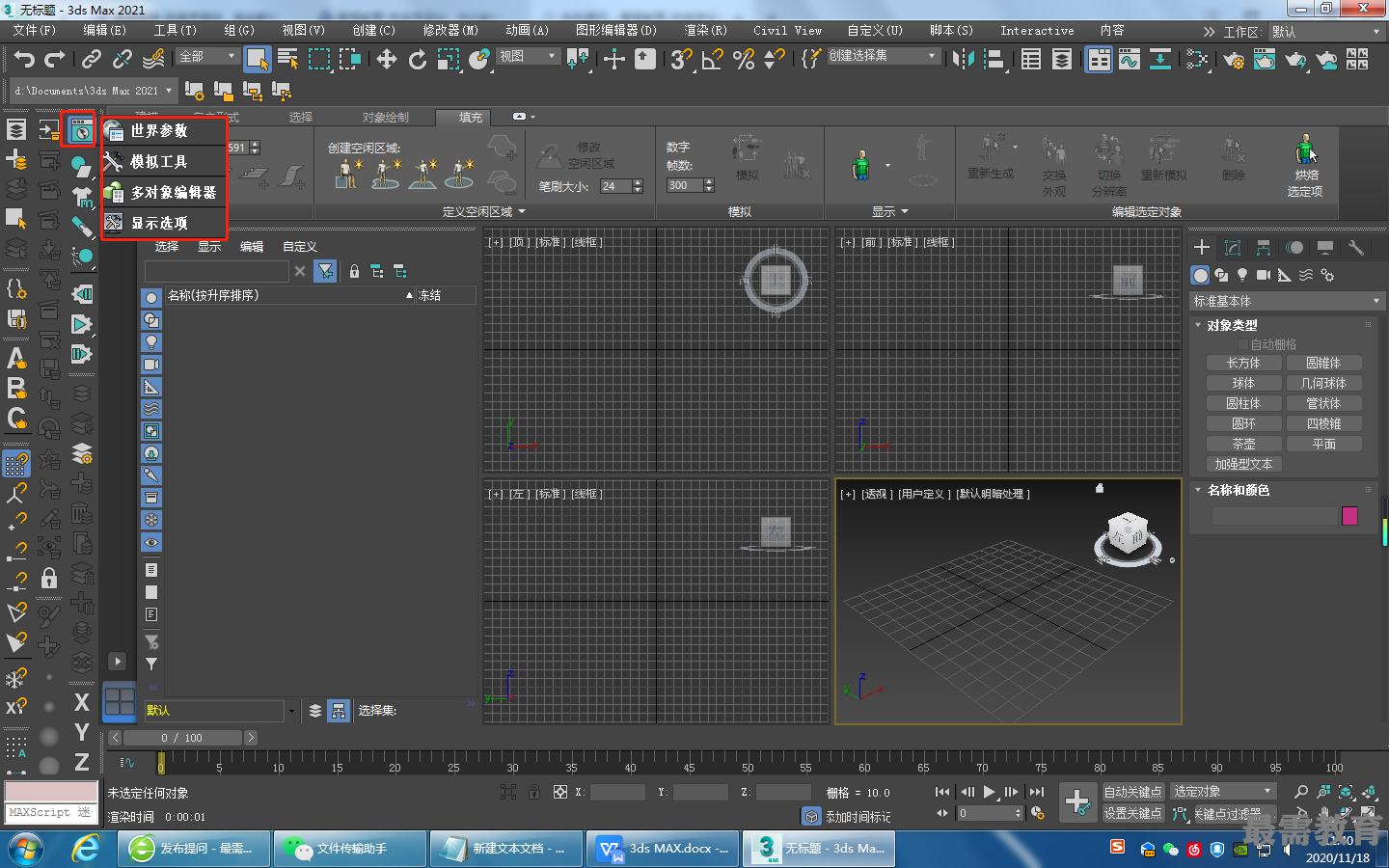The height and width of the screenshot is (868, 1389).
Task: Open the 修改器(M) menu
Action: coord(449,31)
